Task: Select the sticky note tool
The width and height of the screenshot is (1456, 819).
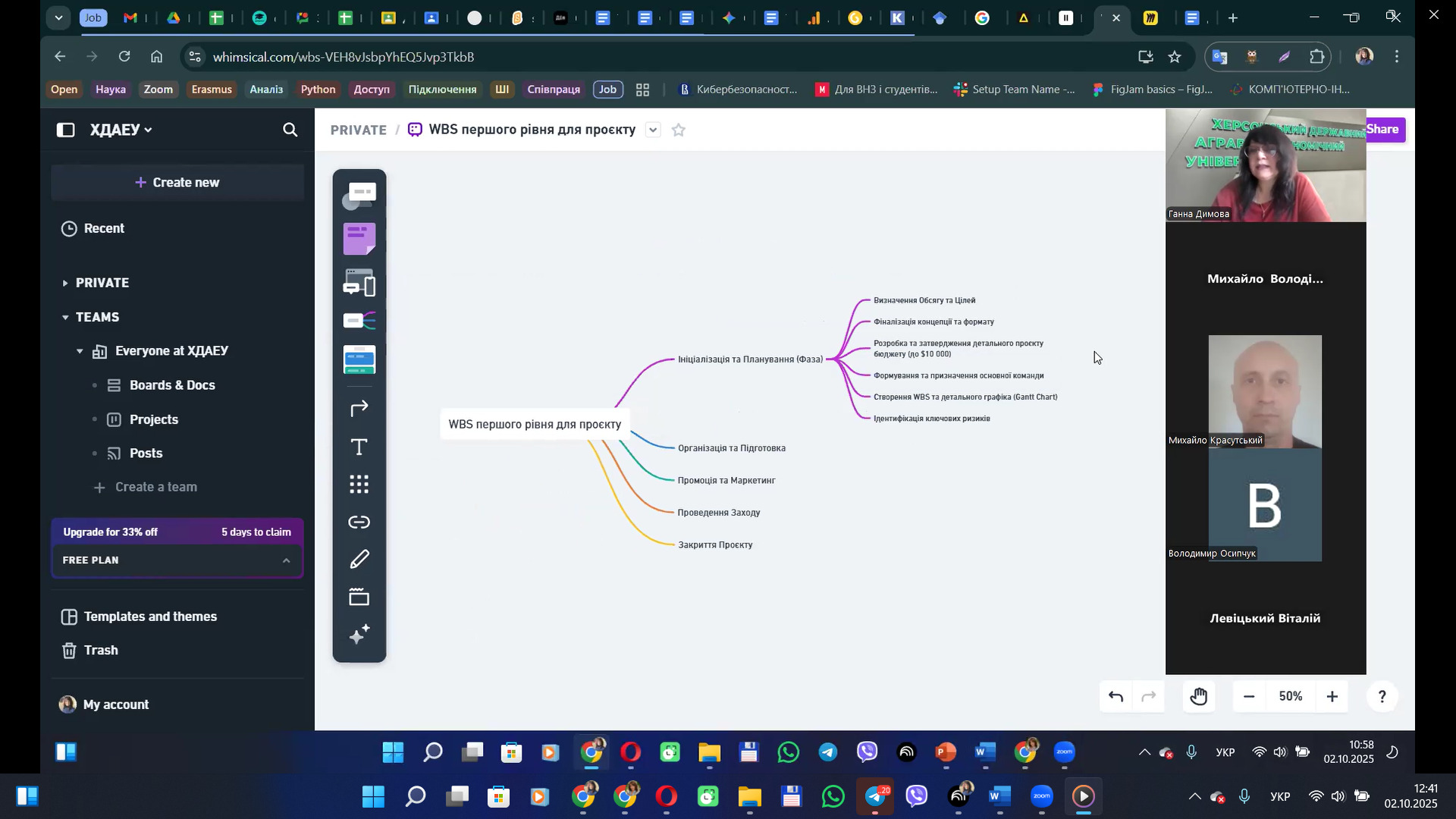Action: tap(359, 239)
